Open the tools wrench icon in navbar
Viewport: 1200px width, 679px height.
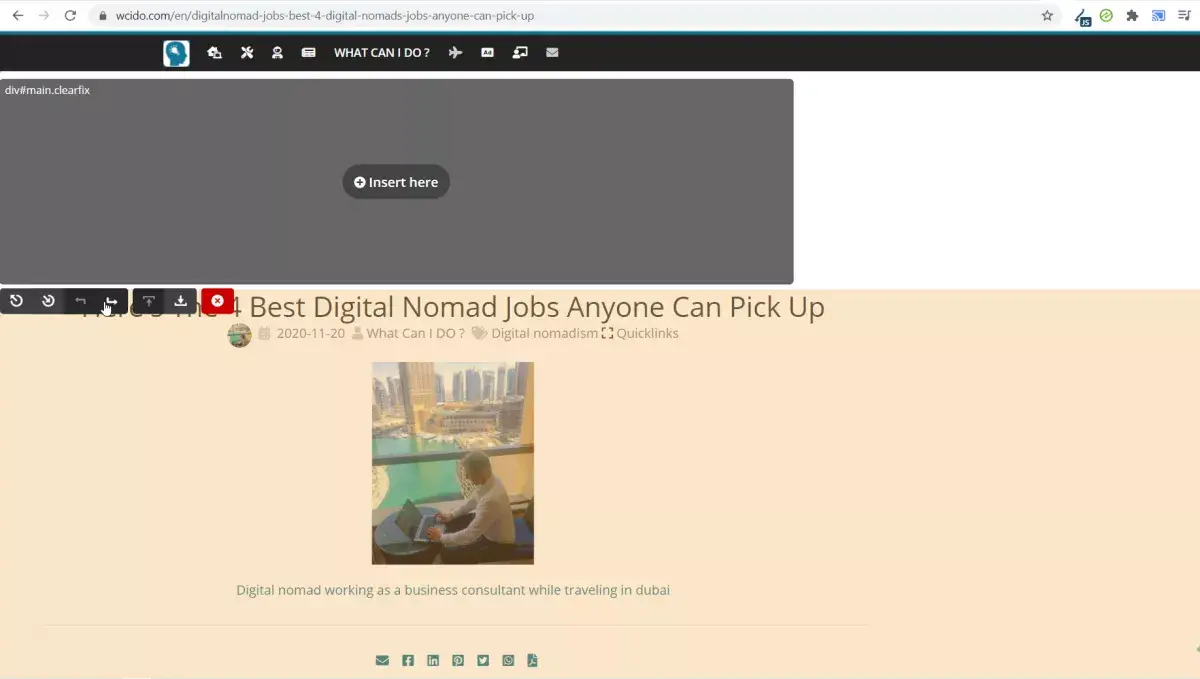click(x=247, y=53)
